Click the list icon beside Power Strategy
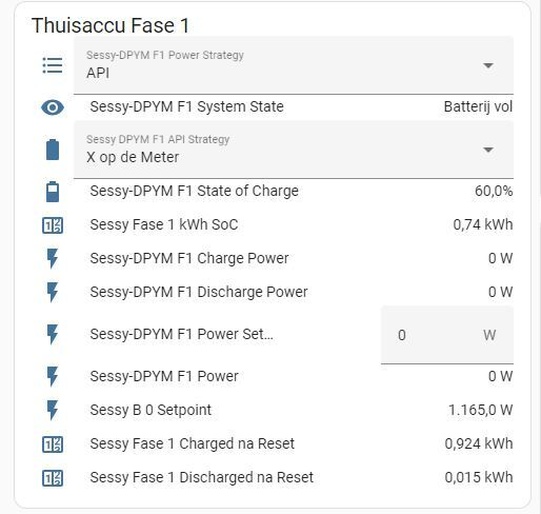This screenshot has width=541, height=514. tap(52, 65)
